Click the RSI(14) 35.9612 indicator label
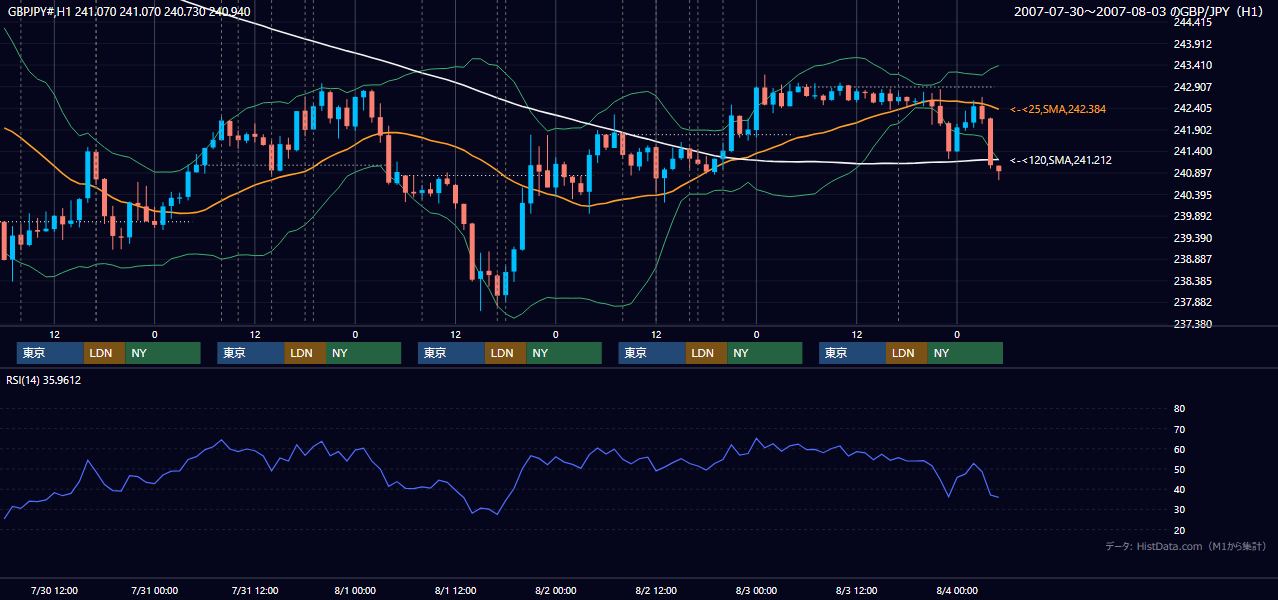 click(x=44, y=380)
